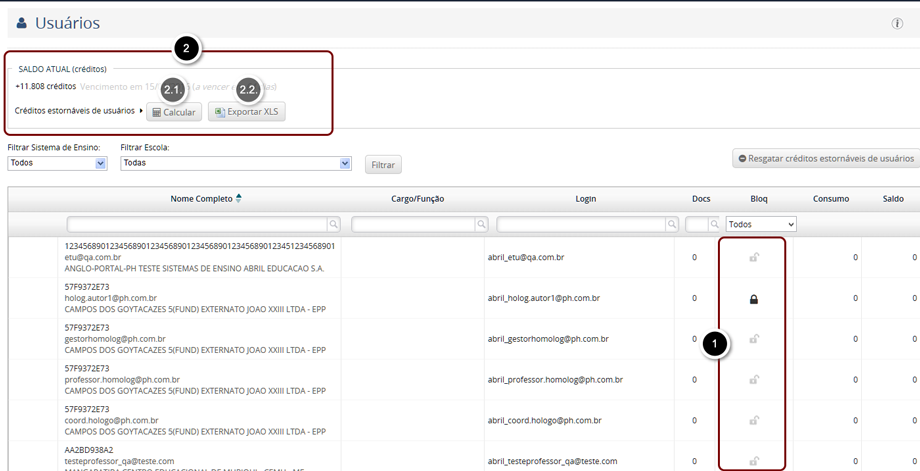The width and height of the screenshot is (920, 471).
Task: Click the user icon beside Usuários title
Action: click(x=21, y=23)
